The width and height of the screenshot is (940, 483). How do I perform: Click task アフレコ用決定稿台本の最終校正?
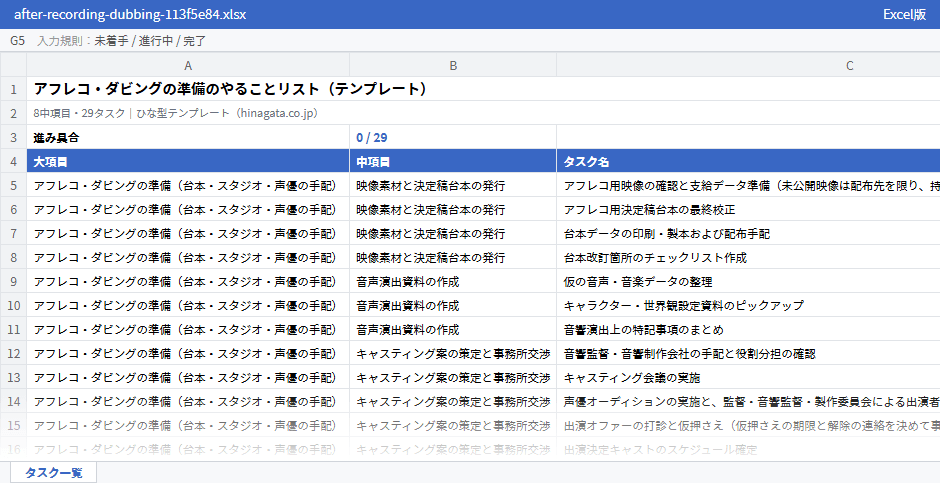click(649, 210)
